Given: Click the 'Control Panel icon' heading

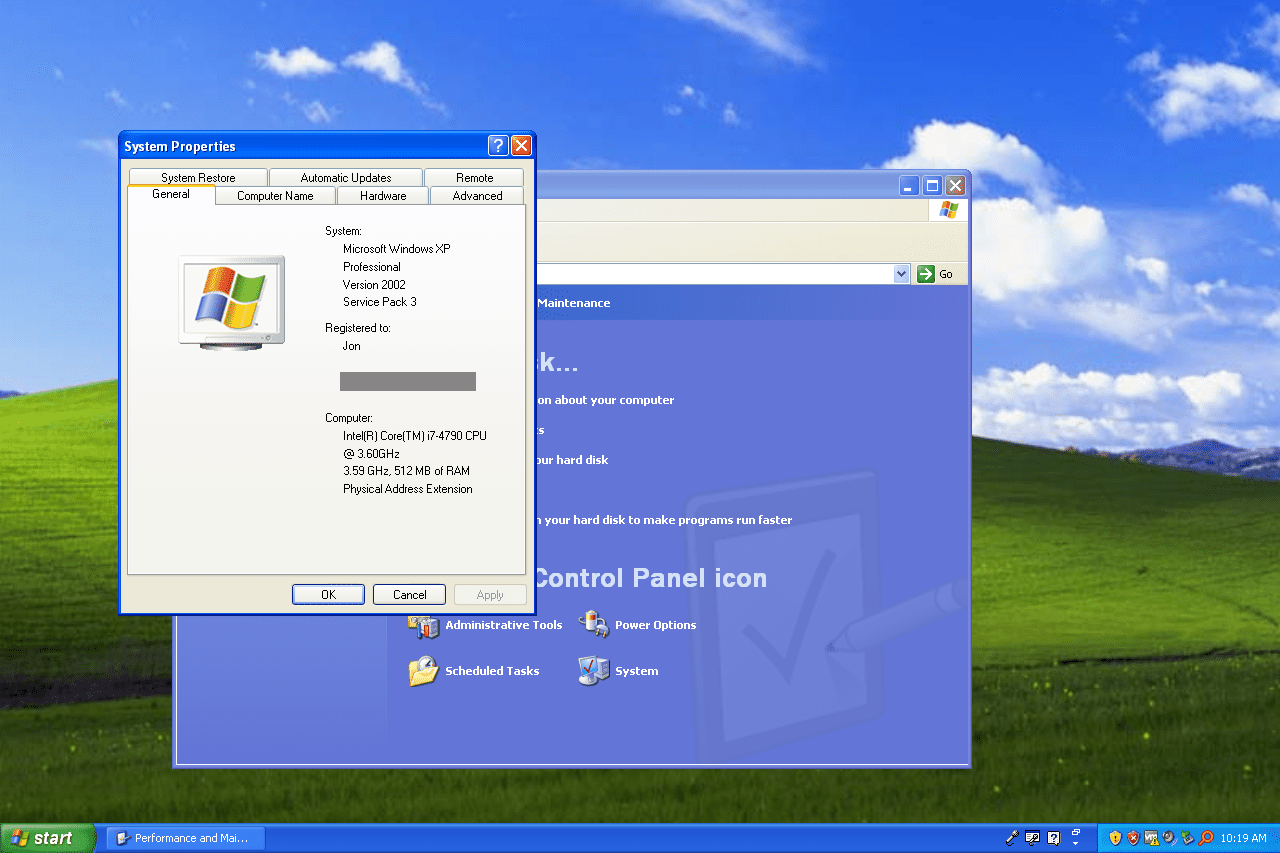Looking at the screenshot, I should tap(650, 578).
